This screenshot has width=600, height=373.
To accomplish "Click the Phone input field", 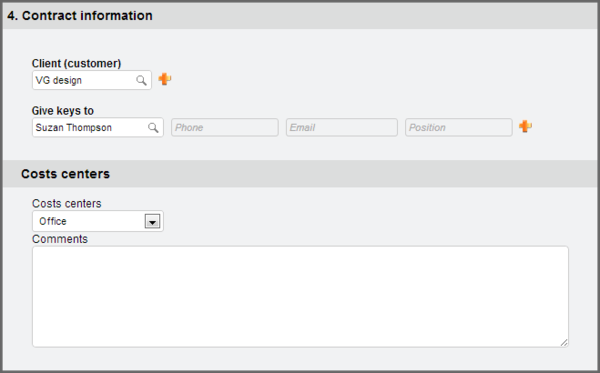I will click(x=225, y=127).
